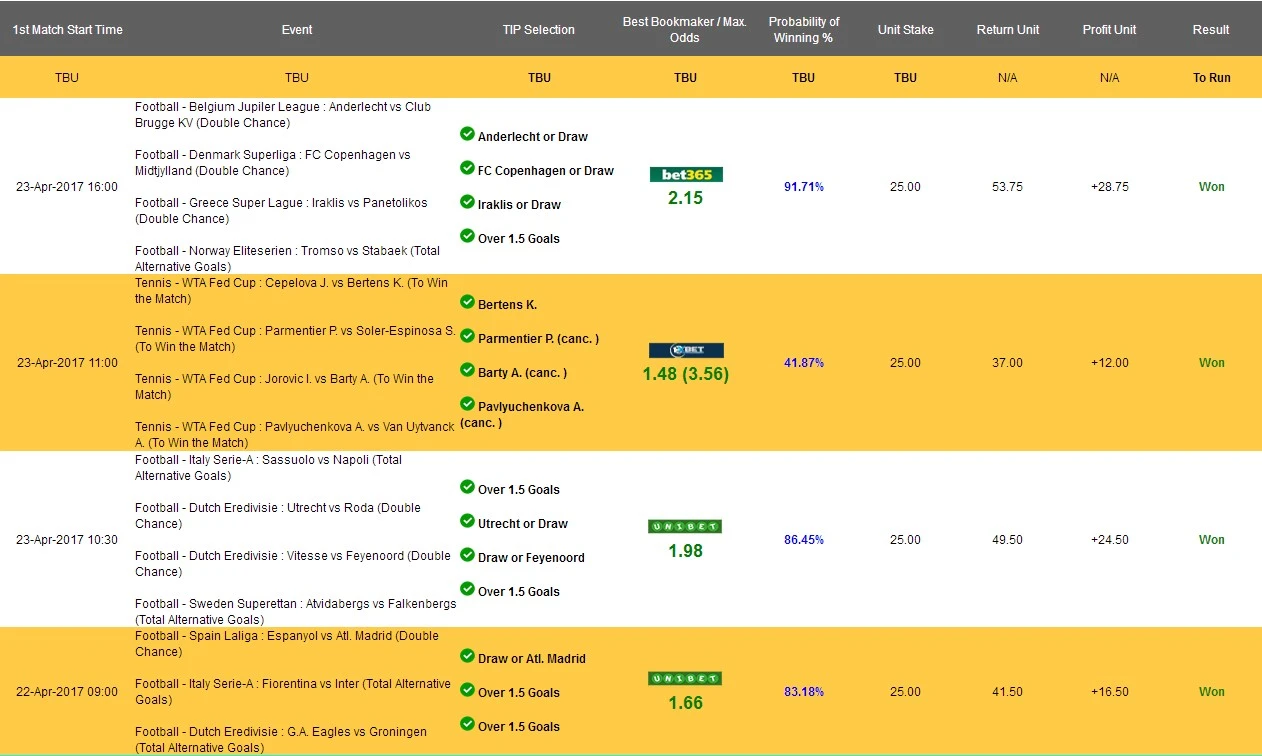Open the 91.71% probability link
The image size is (1262, 756).
(803, 187)
